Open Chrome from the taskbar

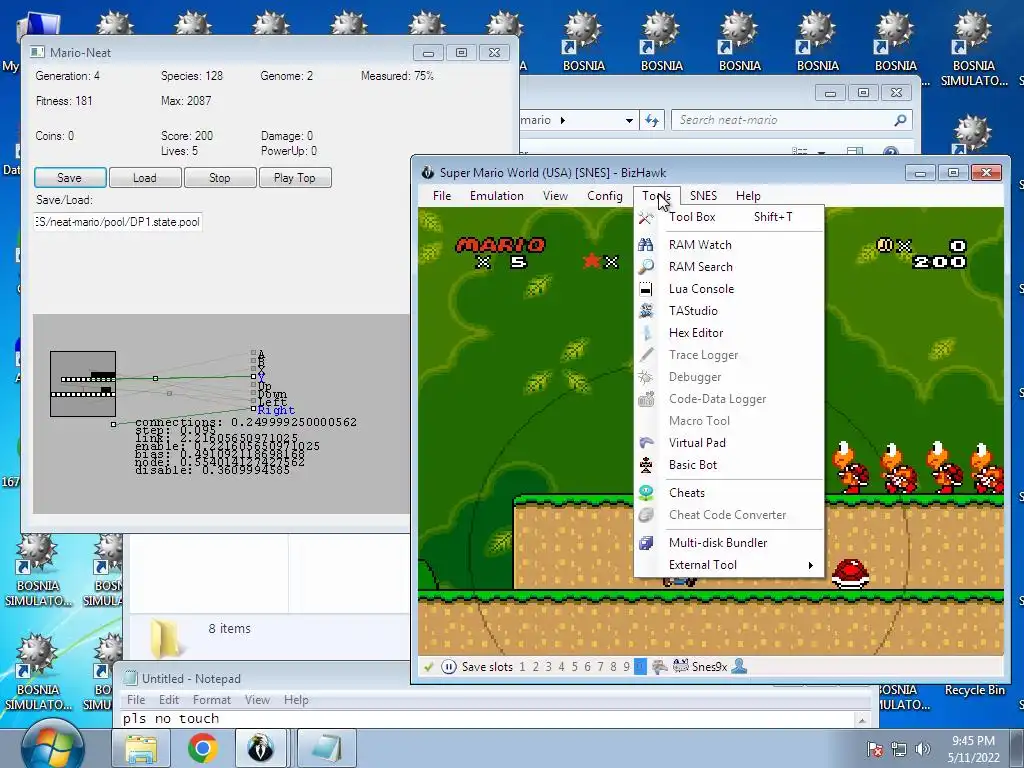coord(202,748)
